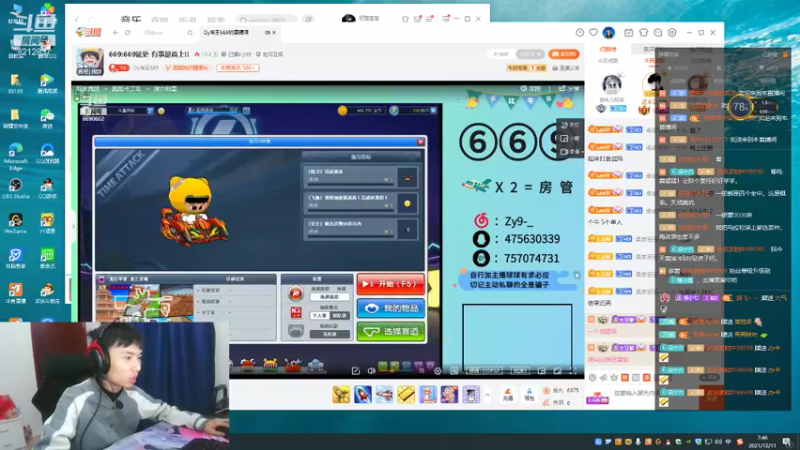Open the 背包 backpack icon
The image size is (800, 450).
tap(529, 394)
